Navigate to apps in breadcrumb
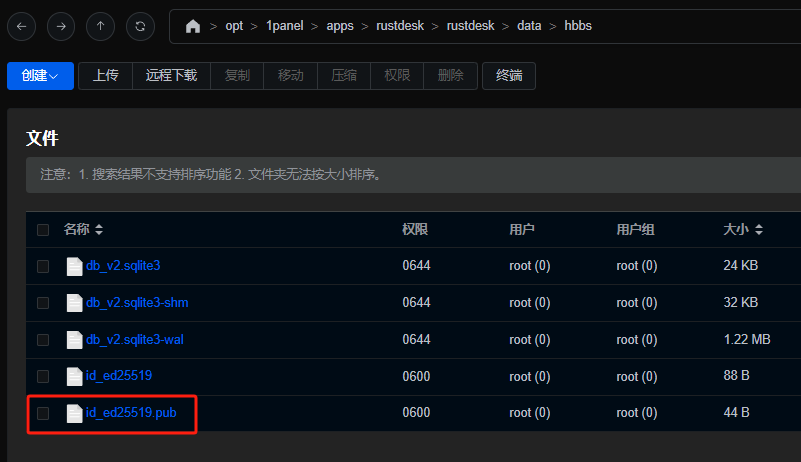The height and width of the screenshot is (462, 801). 340,26
